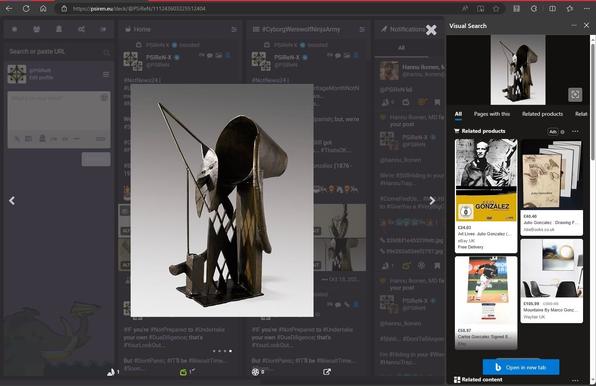
Task: Click the Open in new tab Bing button
Action: [x=521, y=367]
